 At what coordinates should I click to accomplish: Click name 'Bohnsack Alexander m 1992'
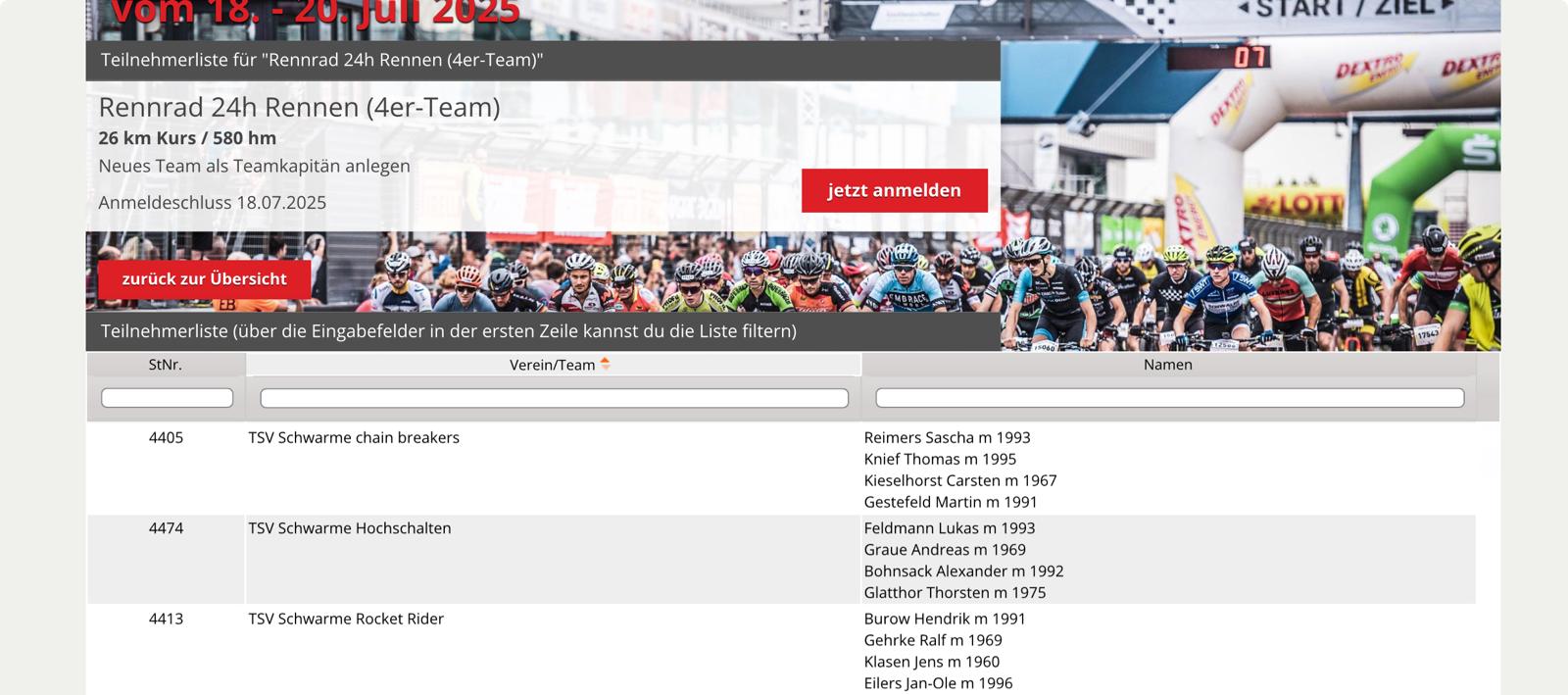tap(963, 571)
